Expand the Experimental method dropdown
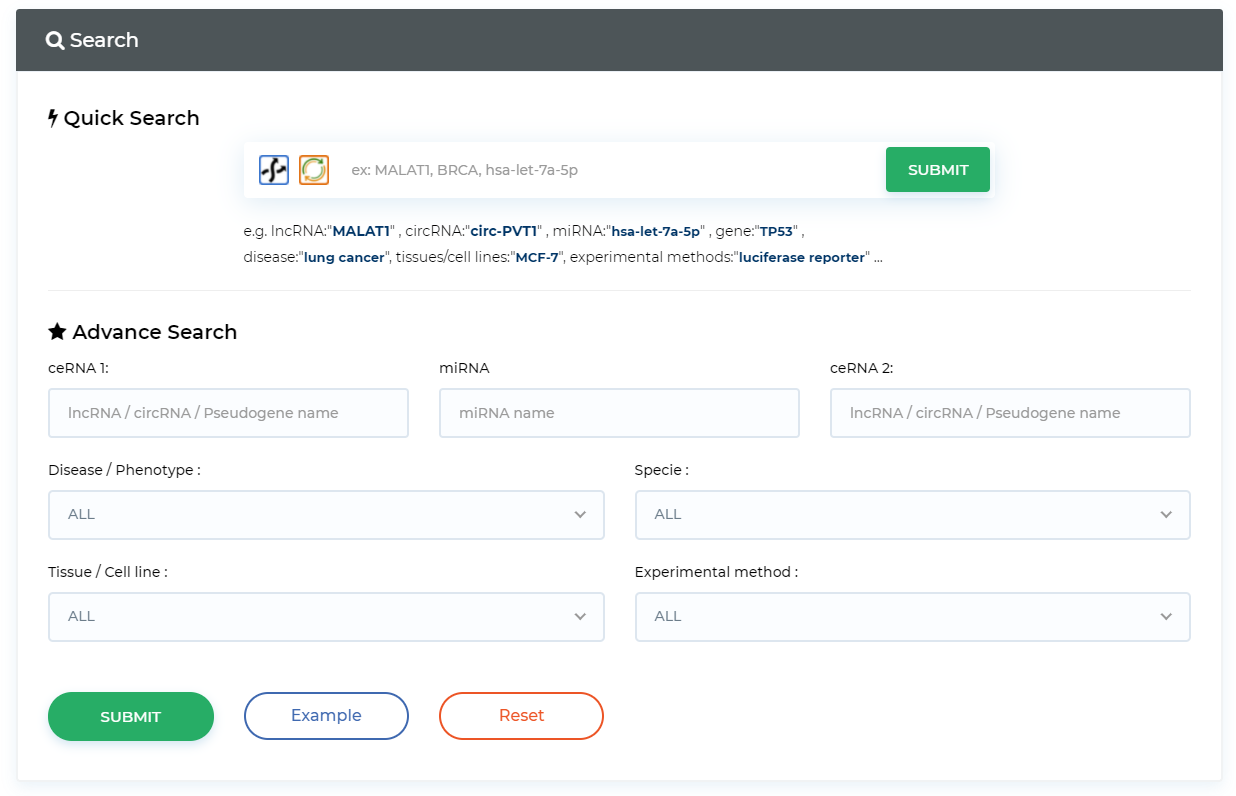The height and width of the screenshot is (796, 1236). (x=912, y=617)
